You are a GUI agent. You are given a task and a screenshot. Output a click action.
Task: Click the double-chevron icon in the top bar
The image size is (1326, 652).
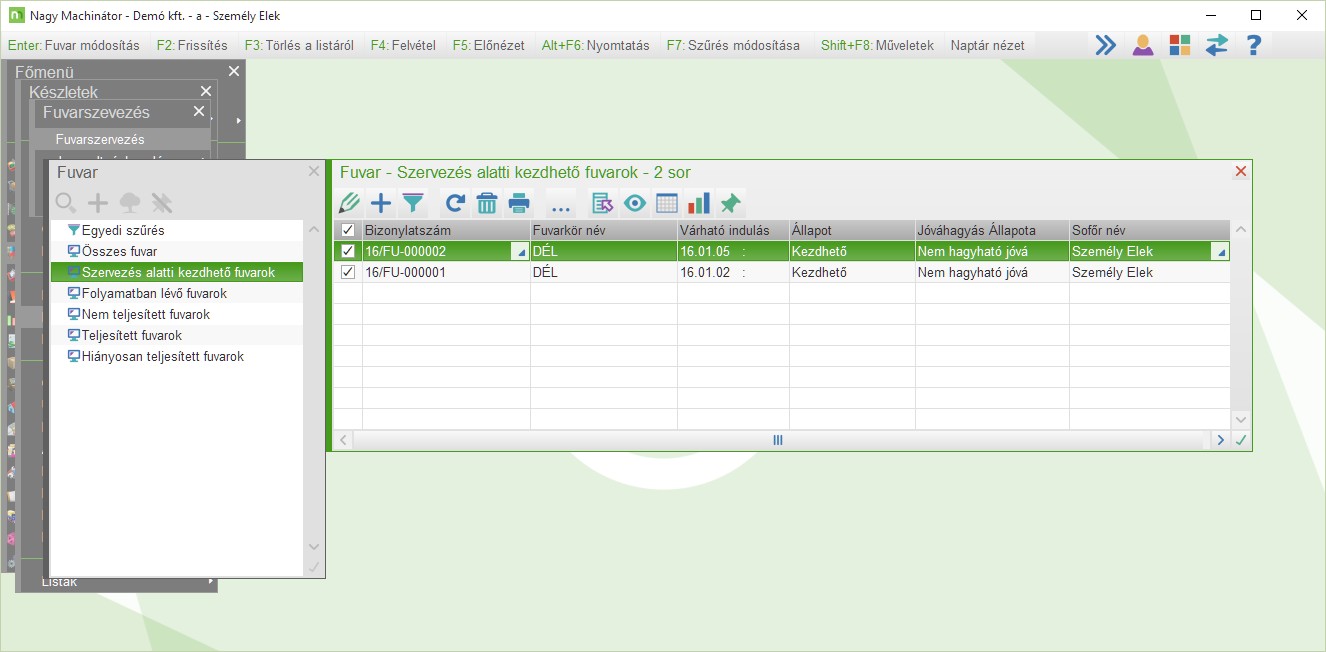click(1105, 45)
